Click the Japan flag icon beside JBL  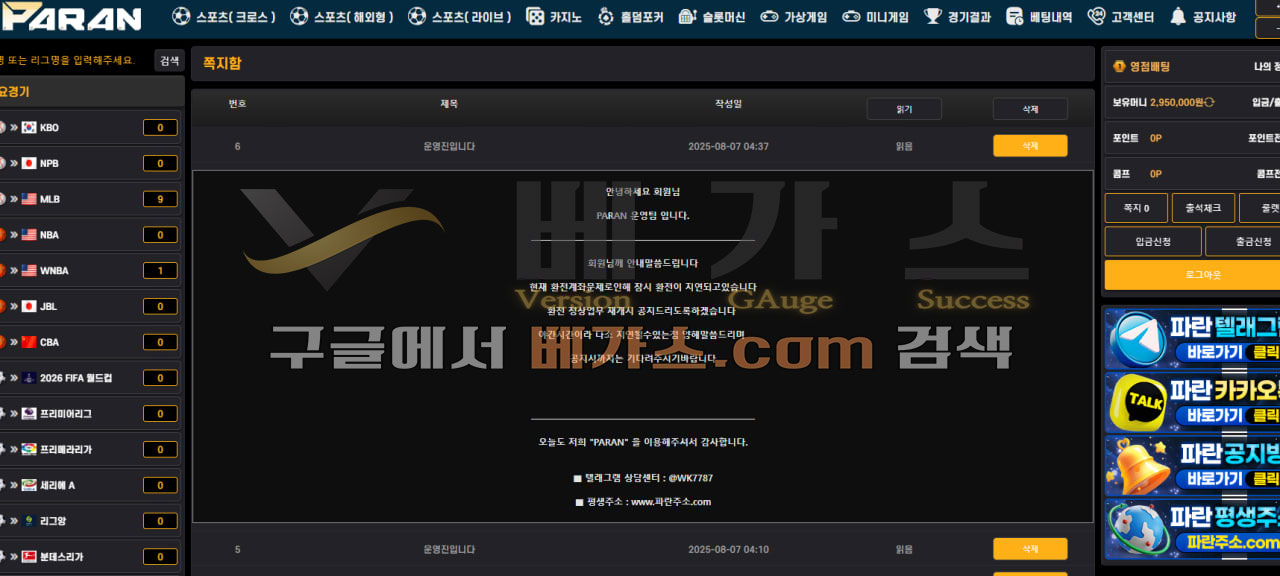tap(29, 306)
